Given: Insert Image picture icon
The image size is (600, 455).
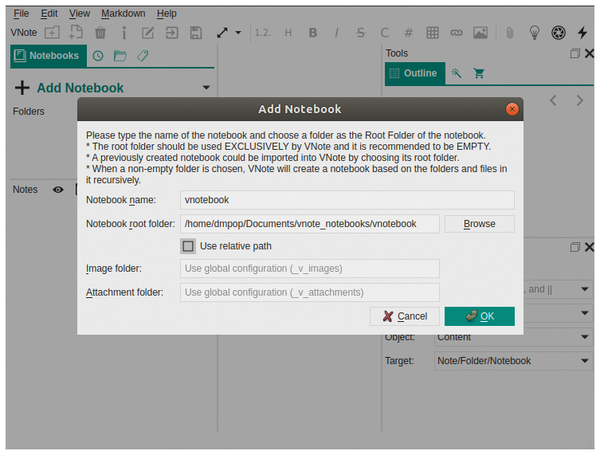Looking at the screenshot, I should 480,33.
